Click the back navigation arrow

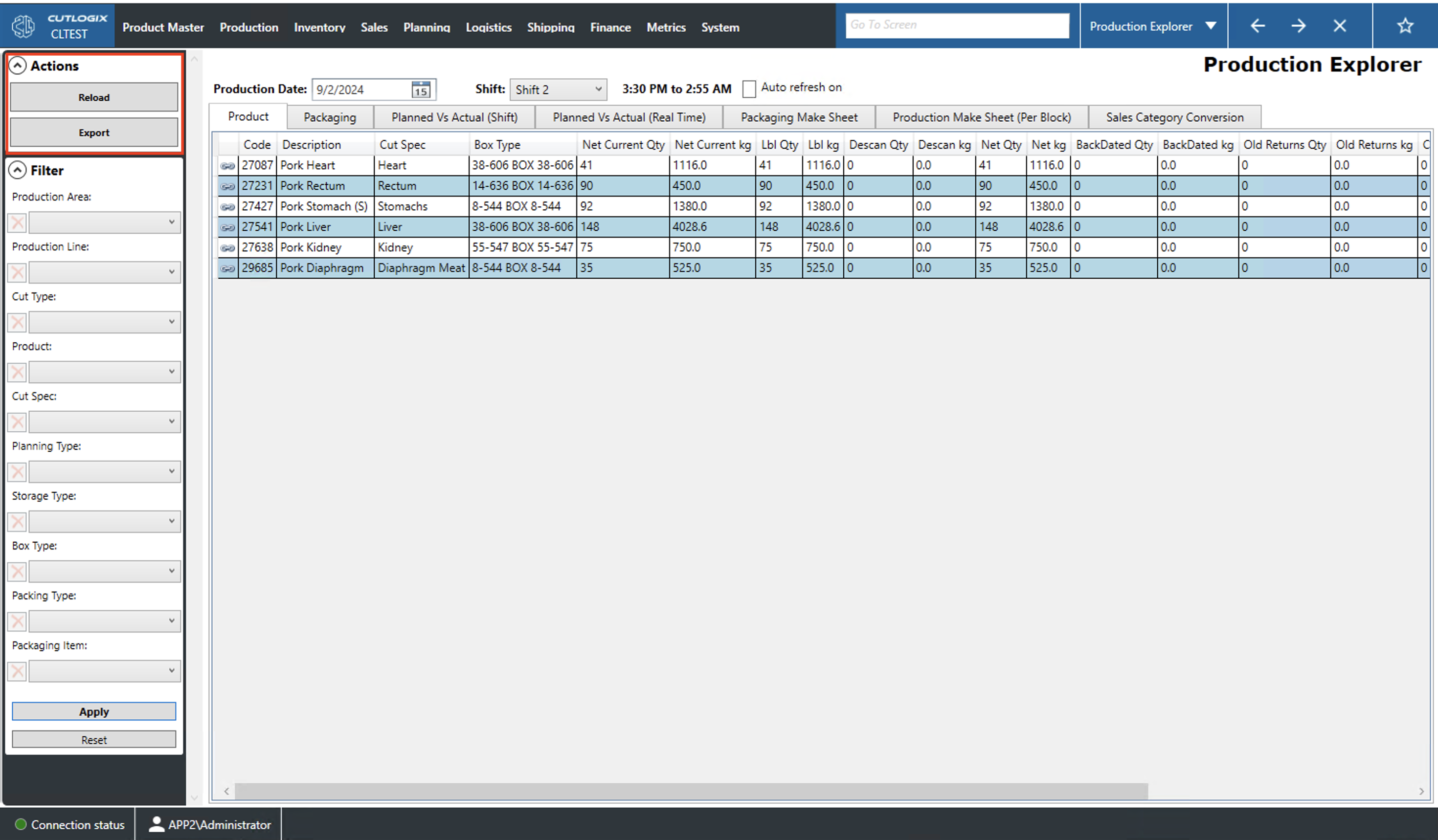click(x=1258, y=25)
